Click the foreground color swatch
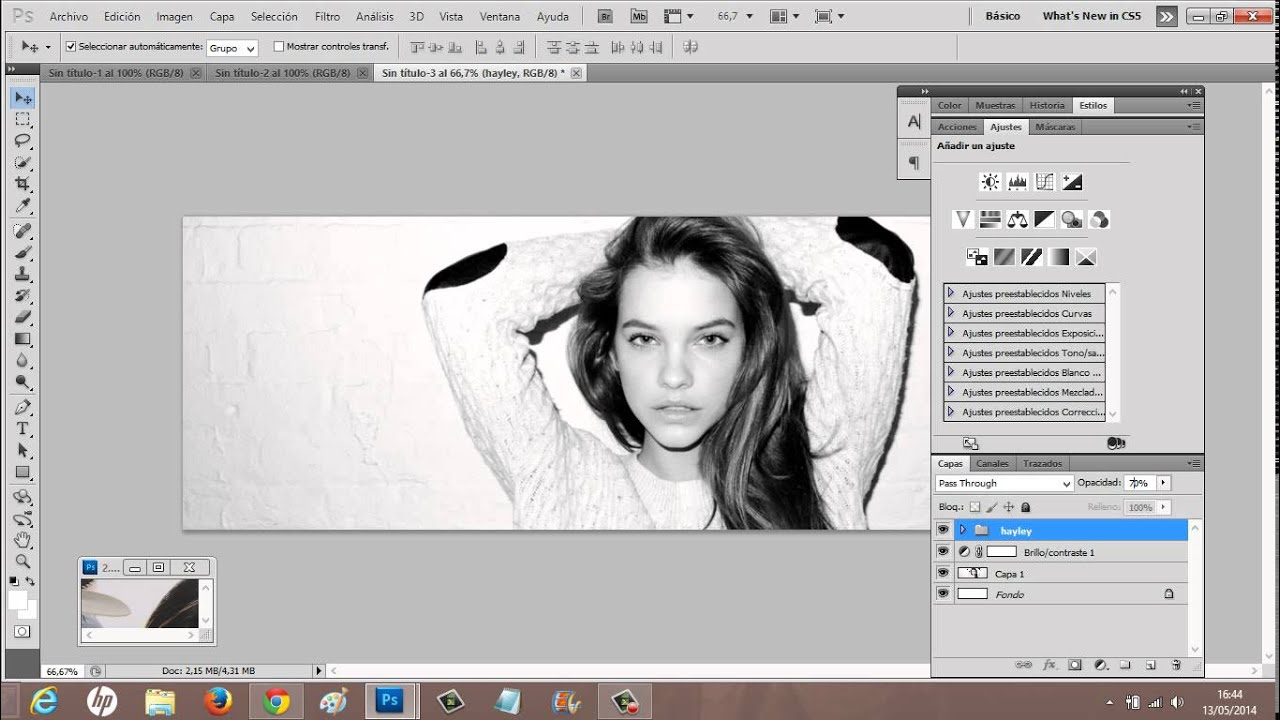The width and height of the screenshot is (1280, 720). tap(18, 600)
